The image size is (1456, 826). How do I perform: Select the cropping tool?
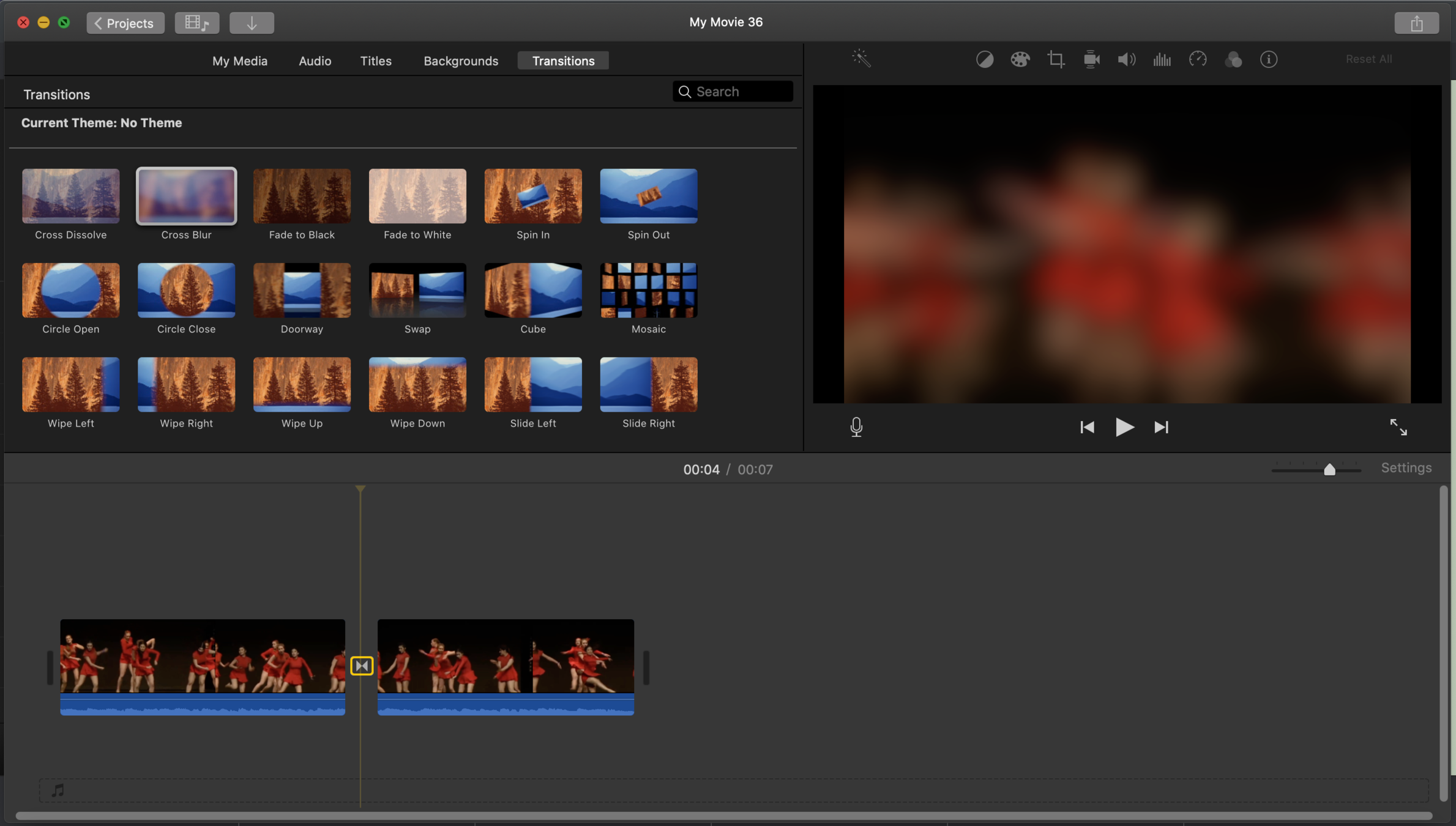(1055, 59)
